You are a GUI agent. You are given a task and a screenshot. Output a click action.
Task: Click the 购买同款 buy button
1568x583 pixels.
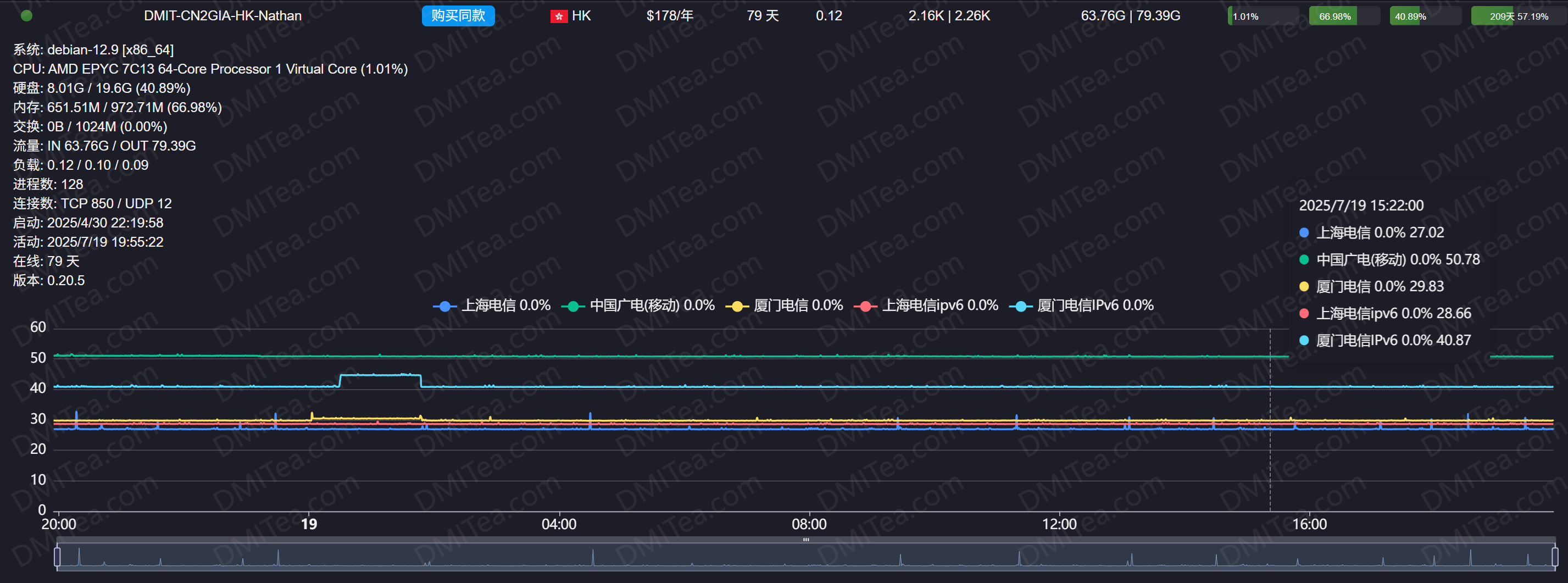click(458, 16)
